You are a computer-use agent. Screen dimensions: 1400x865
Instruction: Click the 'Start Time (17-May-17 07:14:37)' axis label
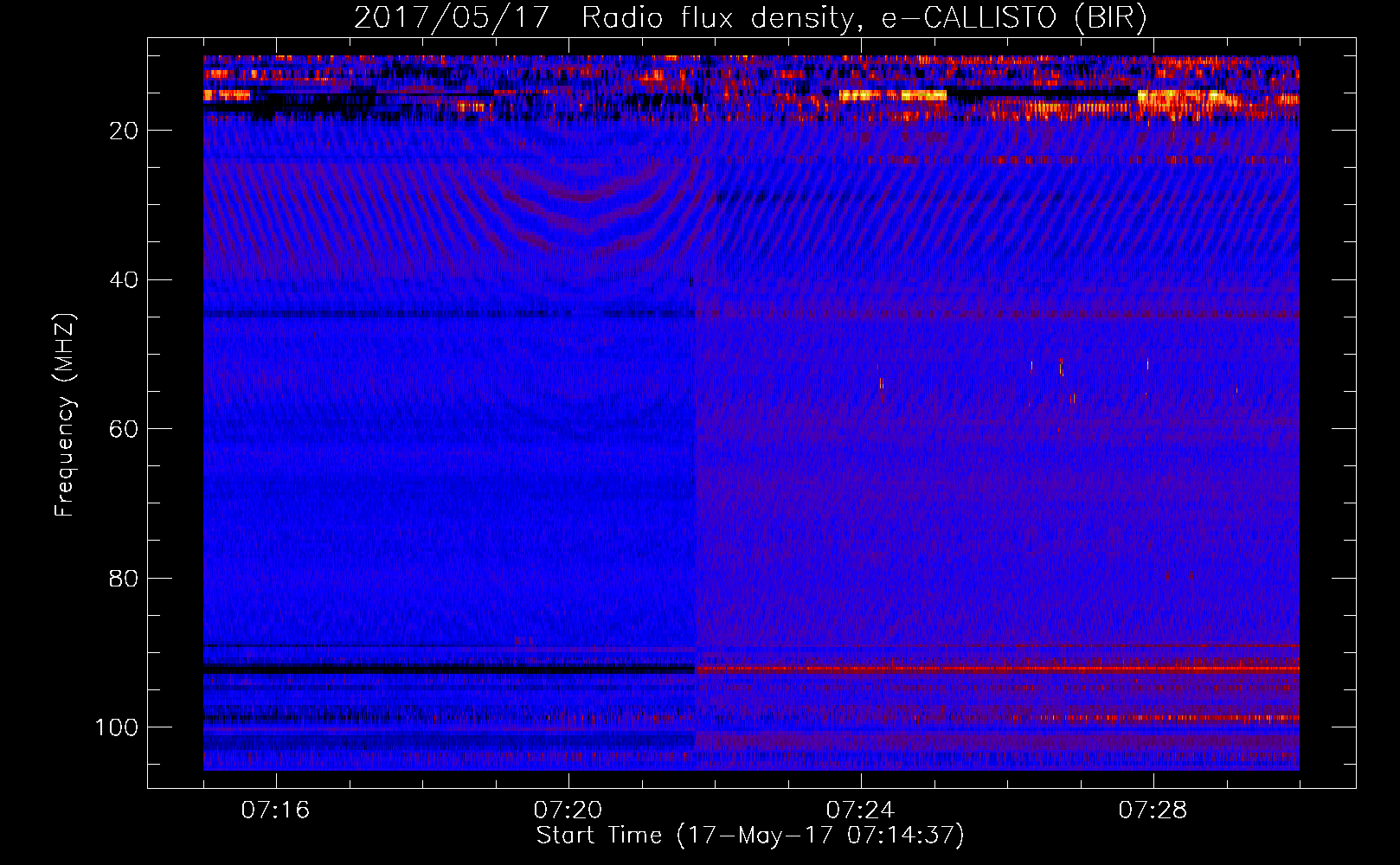coord(750,836)
